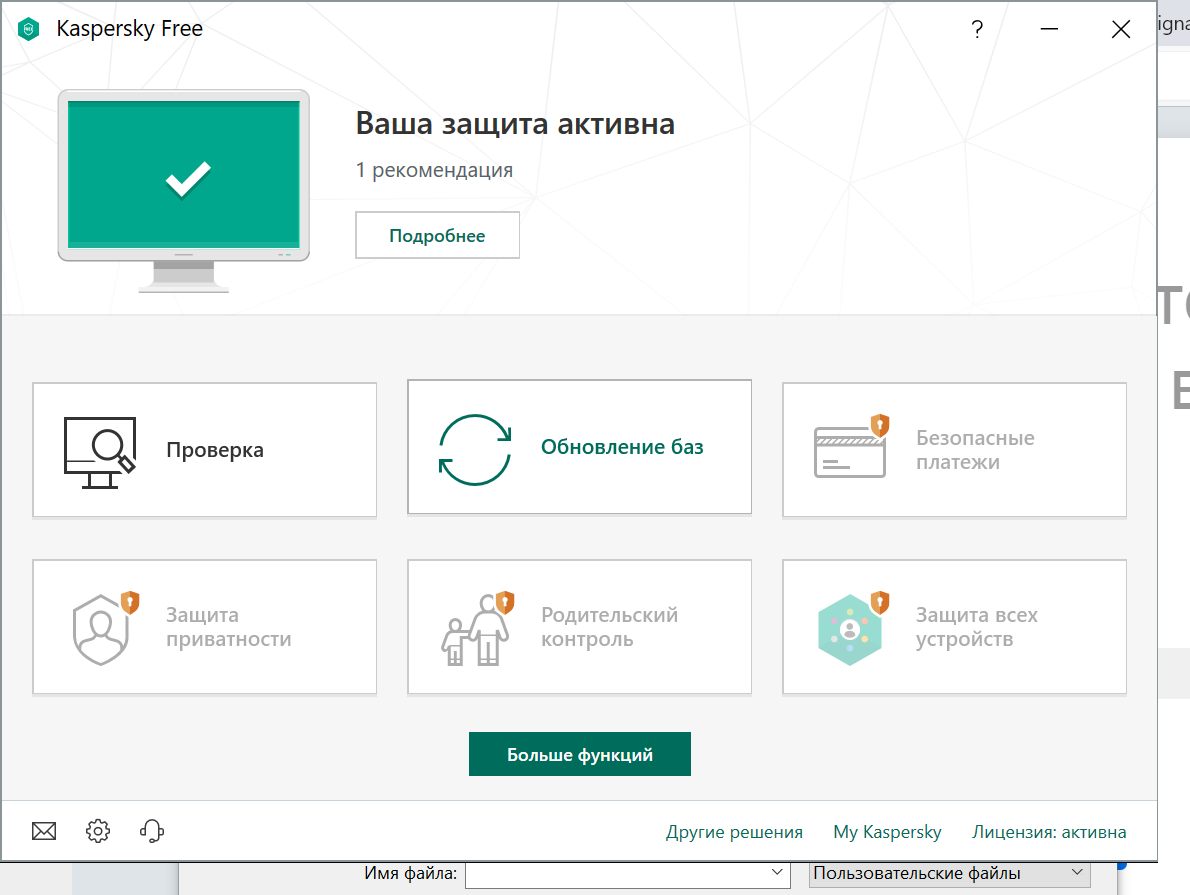1190x895 pixels.
Task: Click the Kaspersky Free logo icon
Action: (x=29, y=29)
